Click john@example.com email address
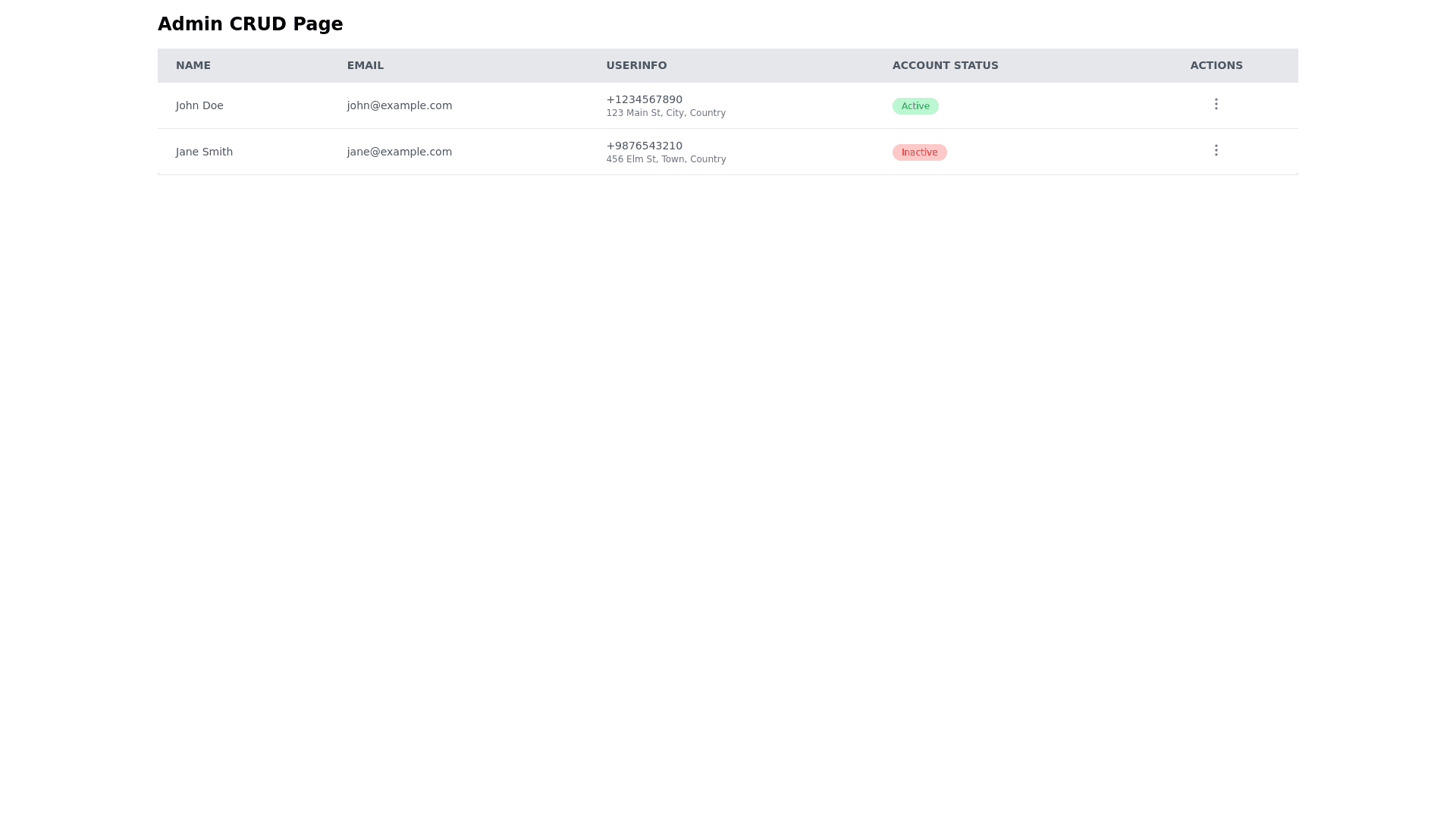1456x819 pixels. (x=400, y=105)
